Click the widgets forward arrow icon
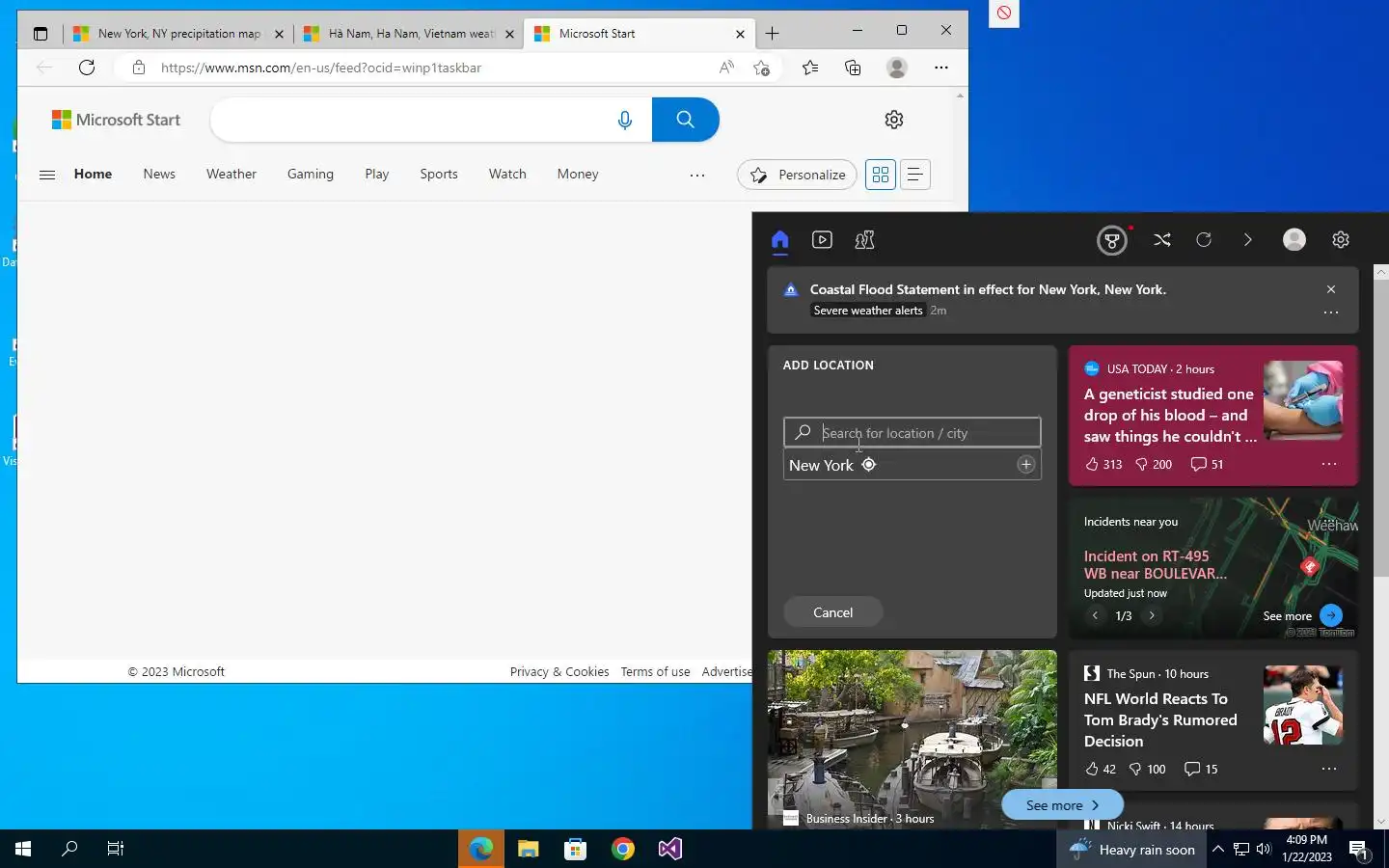The width and height of the screenshot is (1389, 868). coord(1247,240)
